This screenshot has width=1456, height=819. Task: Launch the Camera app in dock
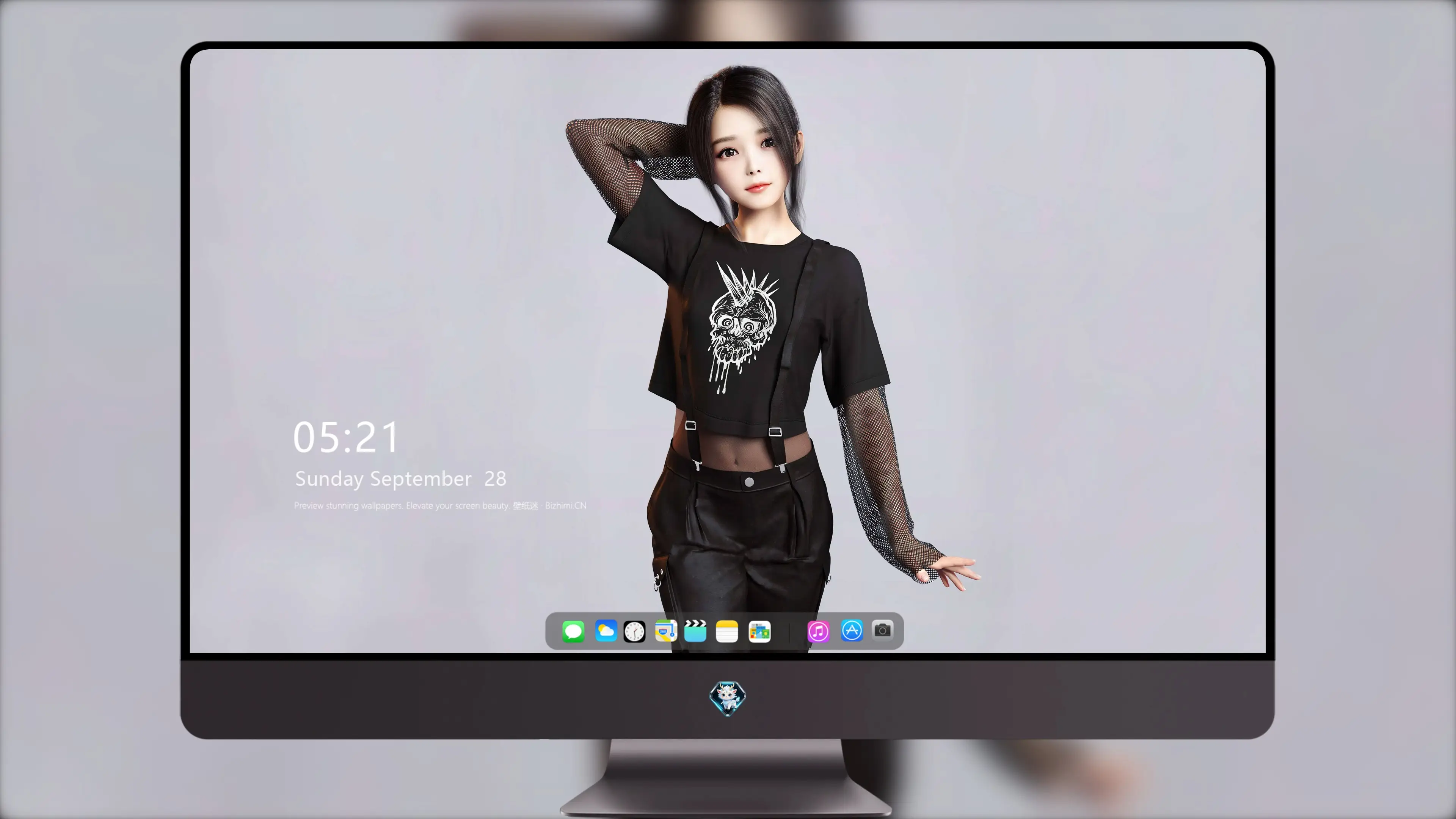pyautogui.click(x=882, y=630)
